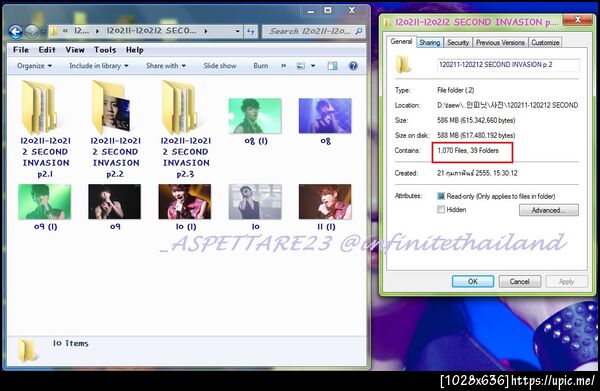Click folder icon in address bar
The width and height of the screenshot is (600, 391).
click(x=54, y=31)
